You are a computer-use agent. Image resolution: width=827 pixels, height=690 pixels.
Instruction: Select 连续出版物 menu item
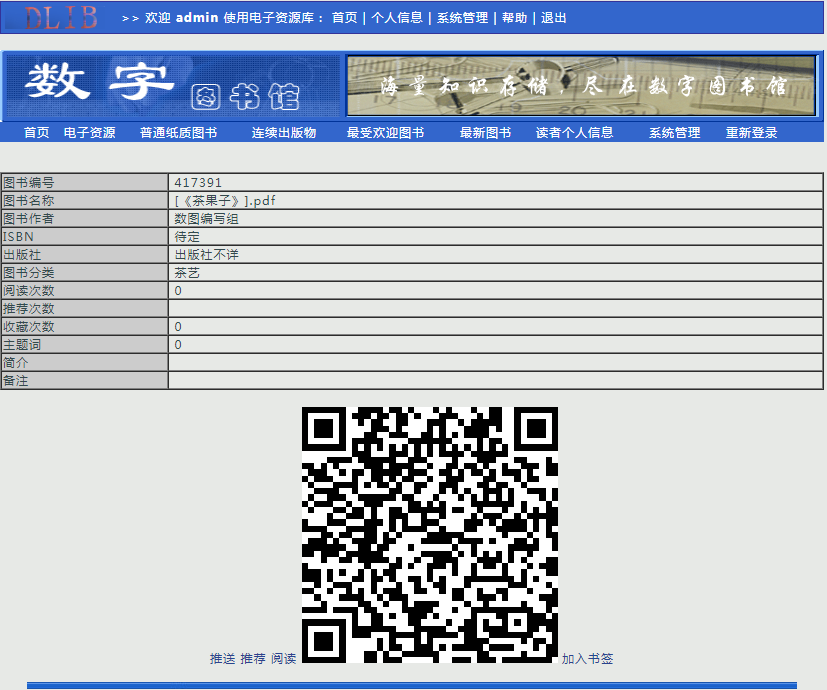click(284, 133)
